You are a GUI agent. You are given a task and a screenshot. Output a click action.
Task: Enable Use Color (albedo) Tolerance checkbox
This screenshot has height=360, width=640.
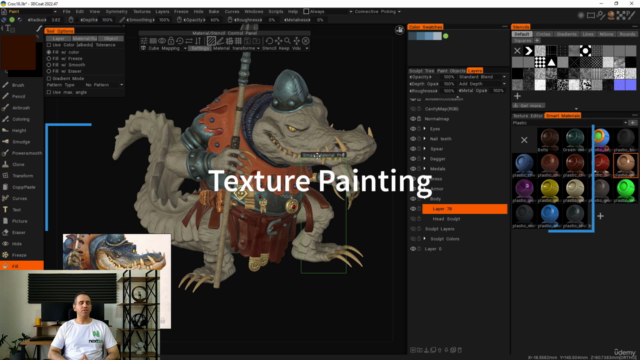[x=49, y=45]
